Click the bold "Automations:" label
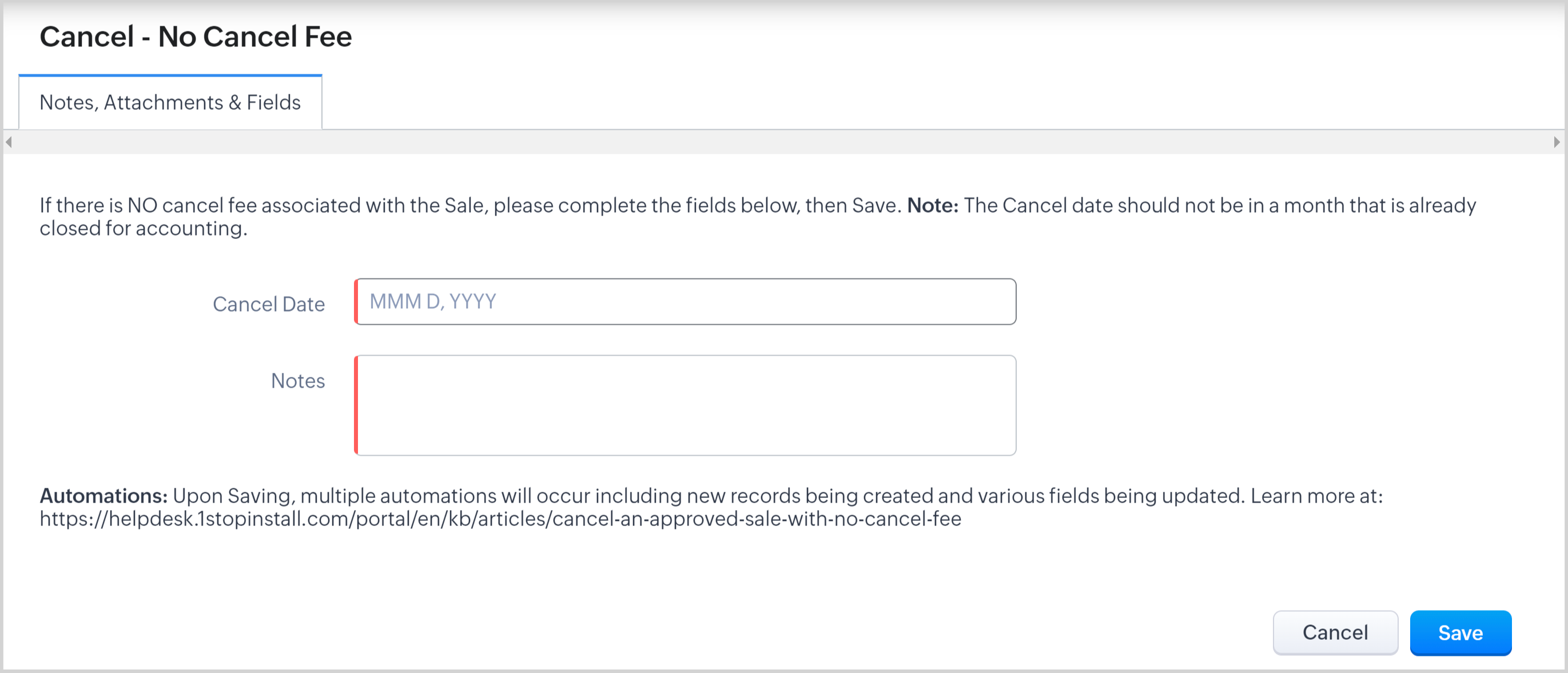This screenshot has height=673, width=1568. pos(104,496)
